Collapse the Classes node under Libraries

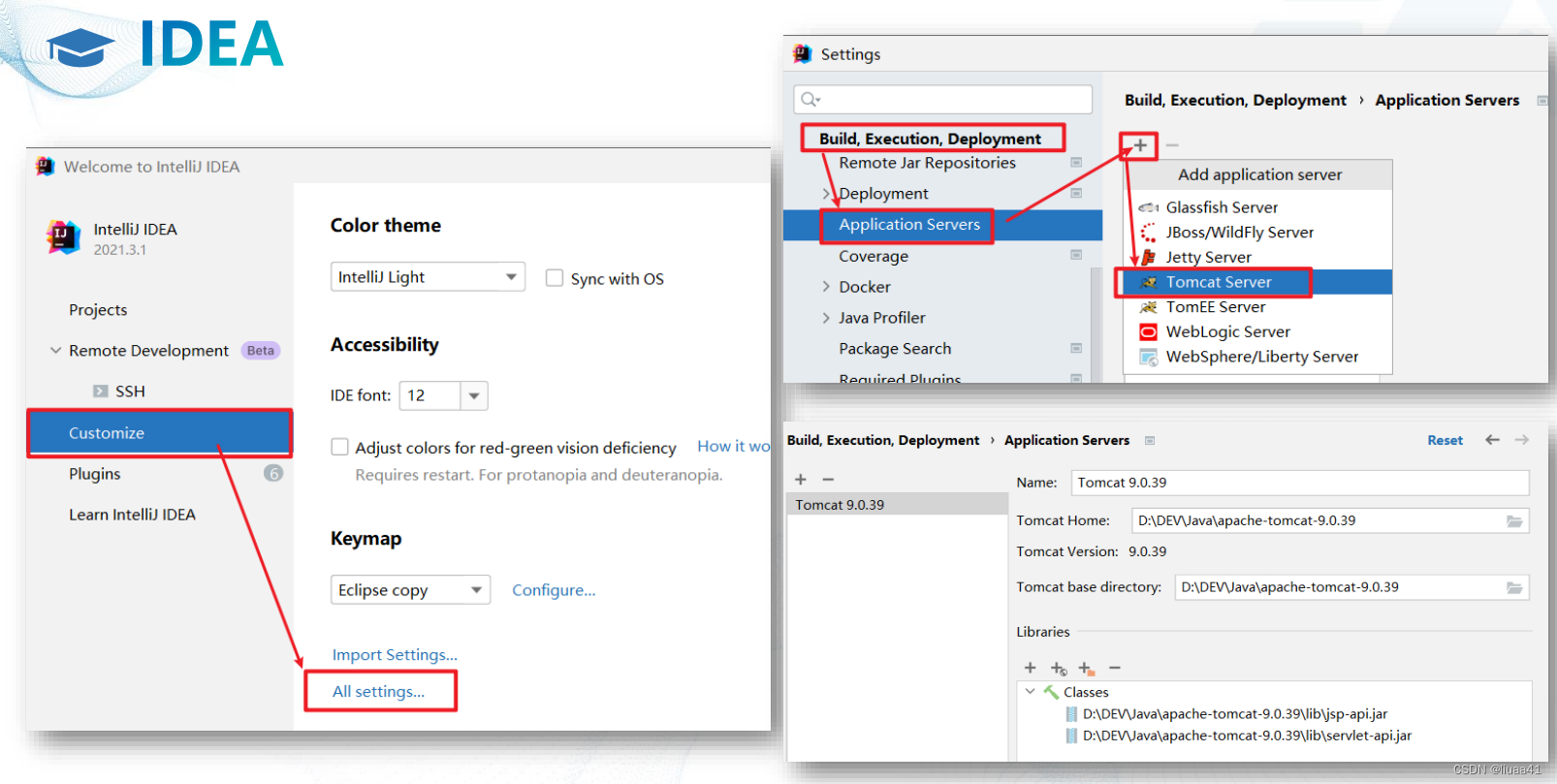pos(1031,692)
